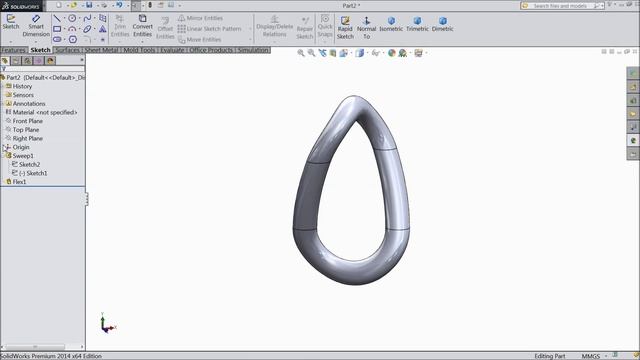Open the Simulation tab
640x360 pixels.
click(253, 50)
